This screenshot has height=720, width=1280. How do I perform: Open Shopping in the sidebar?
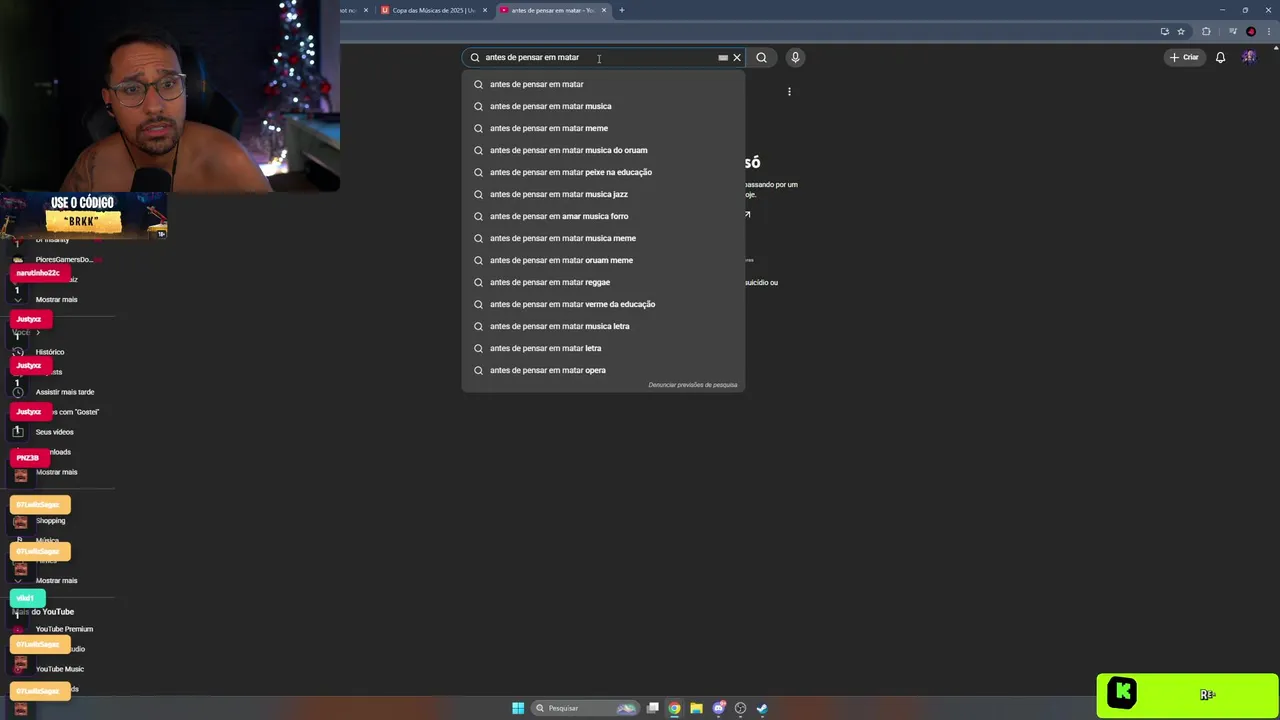(50, 521)
